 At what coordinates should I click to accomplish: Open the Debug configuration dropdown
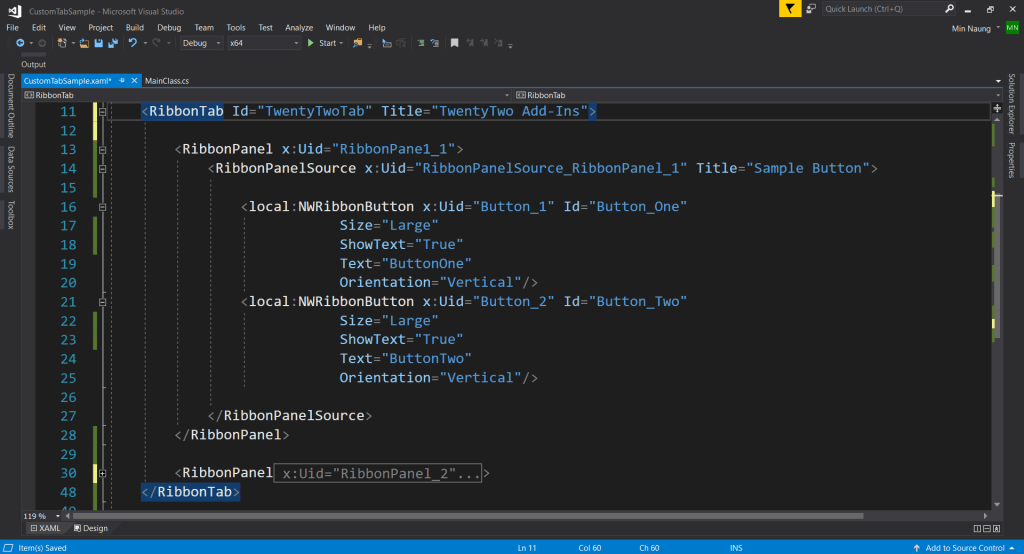pos(200,43)
